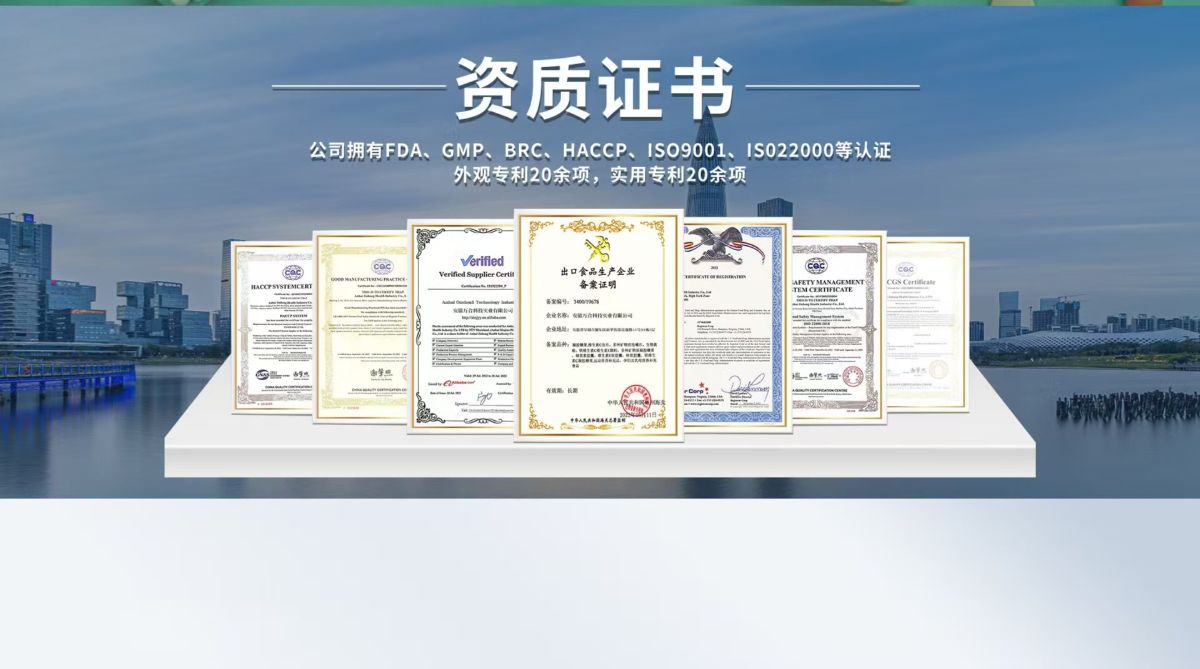1200x669 pixels.
Task: Click the CQC logo on the HACCP certificate
Action: click(292, 272)
